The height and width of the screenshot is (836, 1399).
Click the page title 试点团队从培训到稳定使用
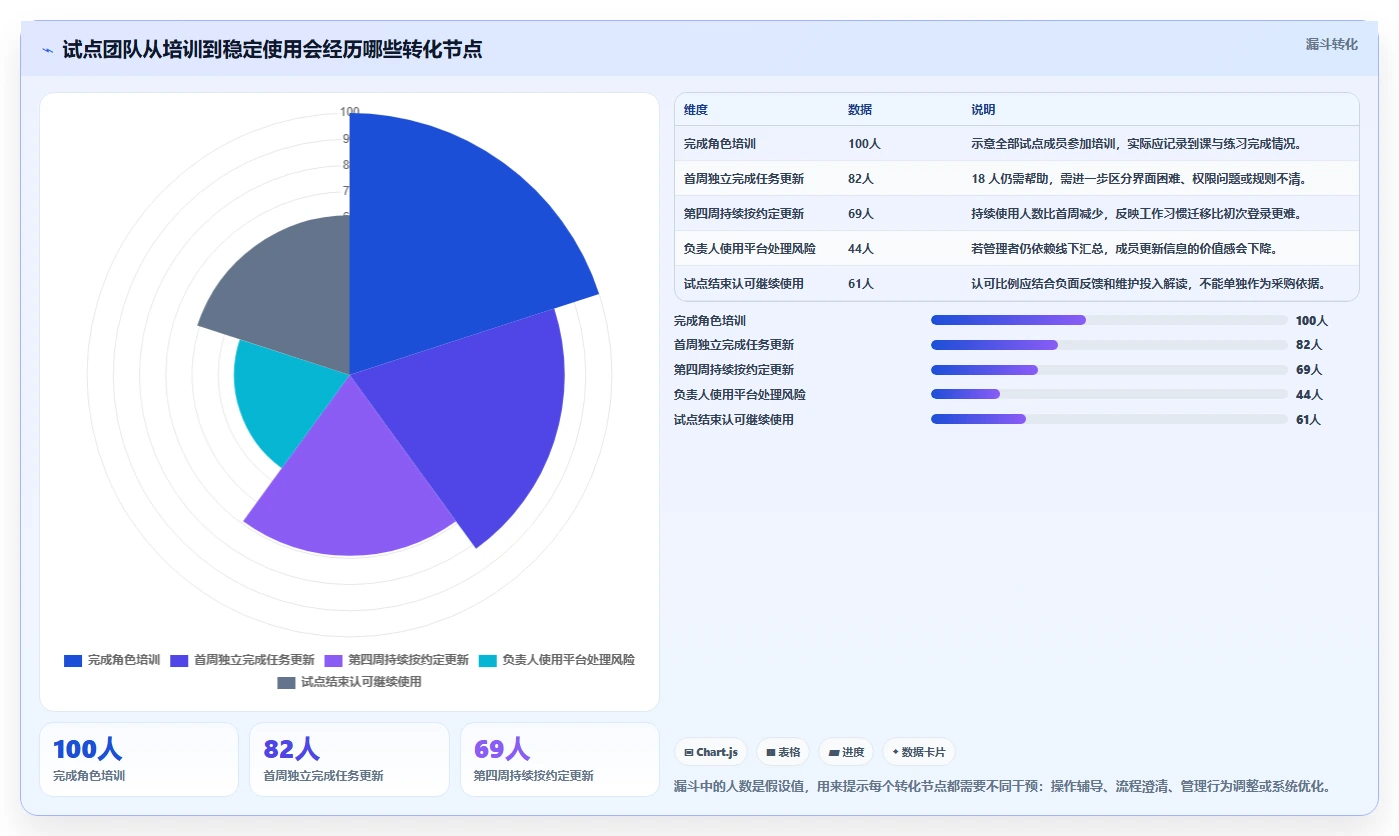272,50
